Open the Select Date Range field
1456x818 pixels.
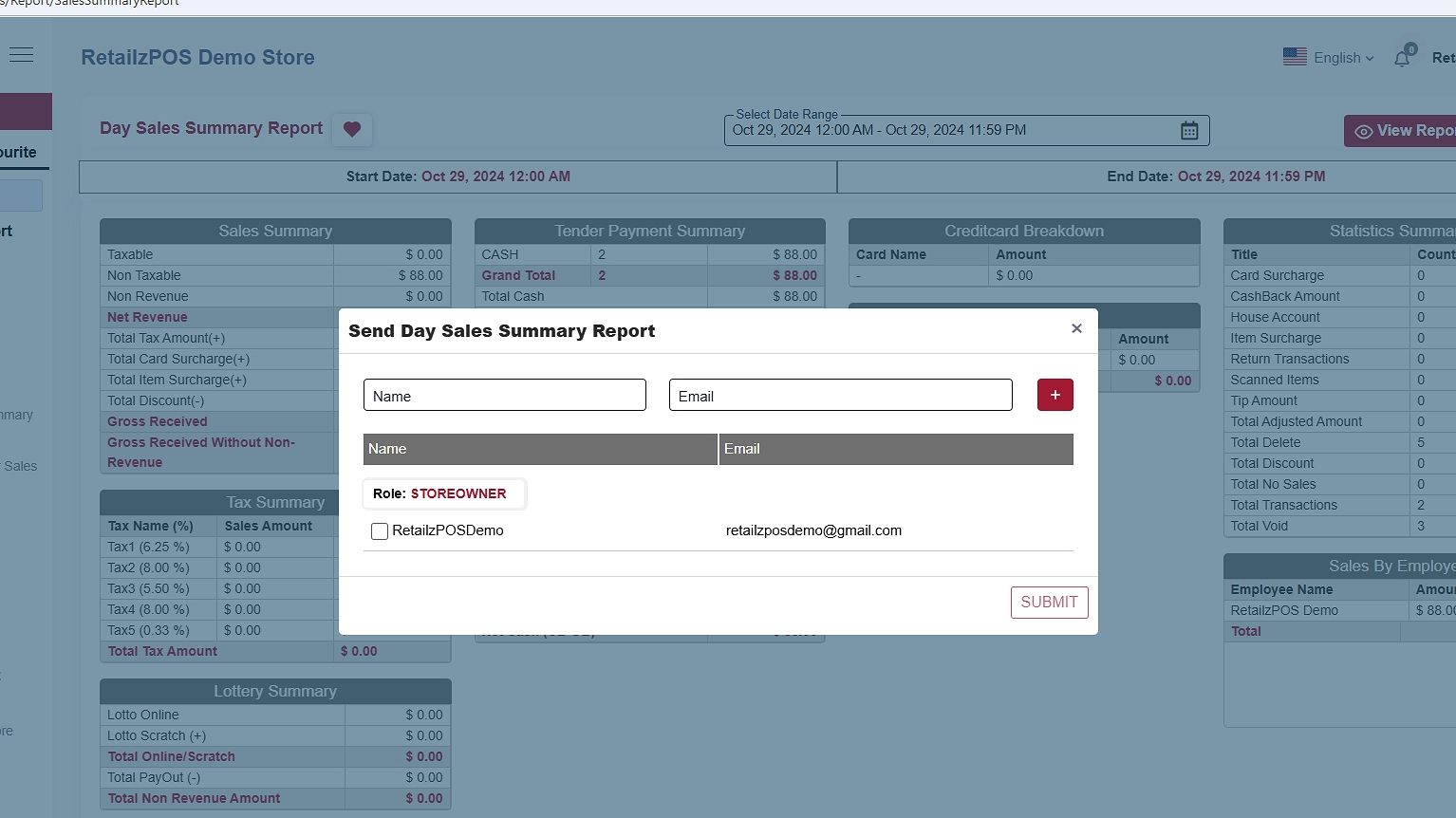tap(949, 131)
